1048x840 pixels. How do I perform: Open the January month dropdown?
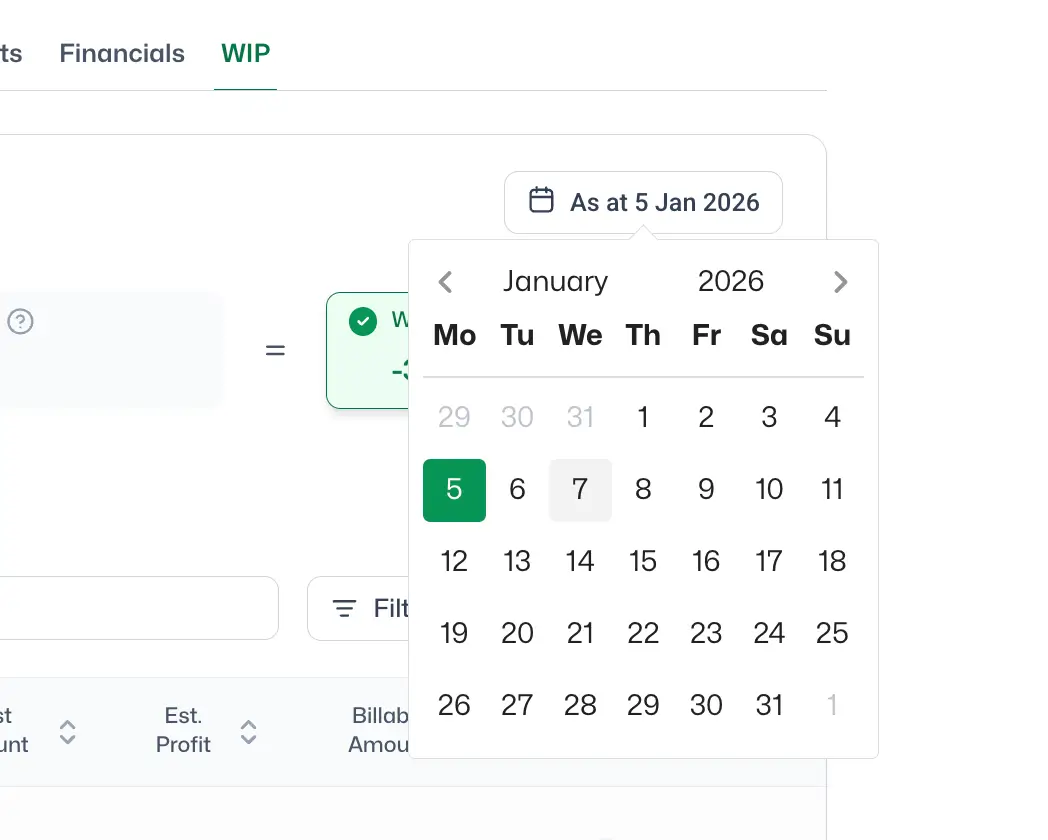[x=555, y=281]
